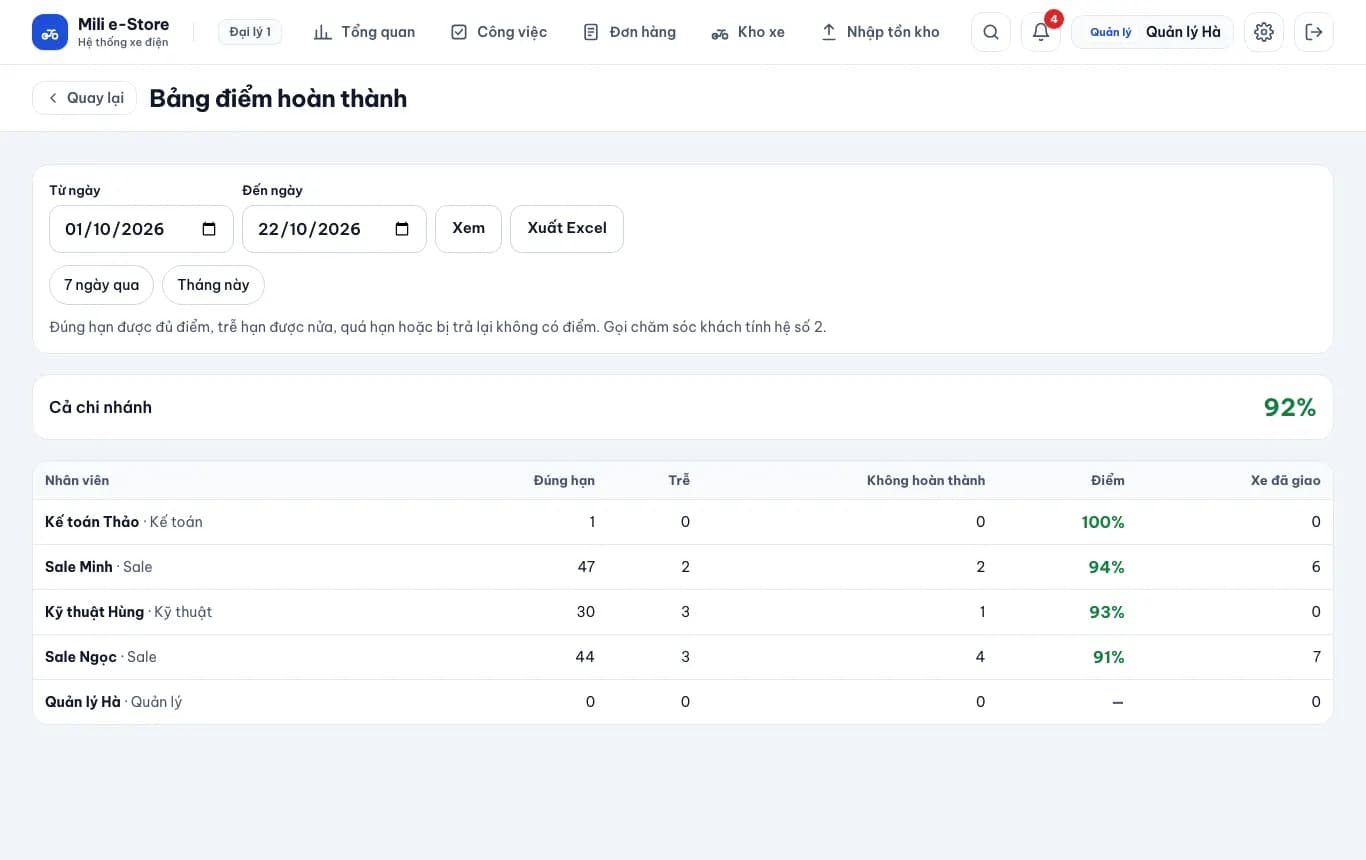Open the Đơn hàng menu
Image resolution: width=1366 pixels, height=860 pixels.
(x=629, y=32)
